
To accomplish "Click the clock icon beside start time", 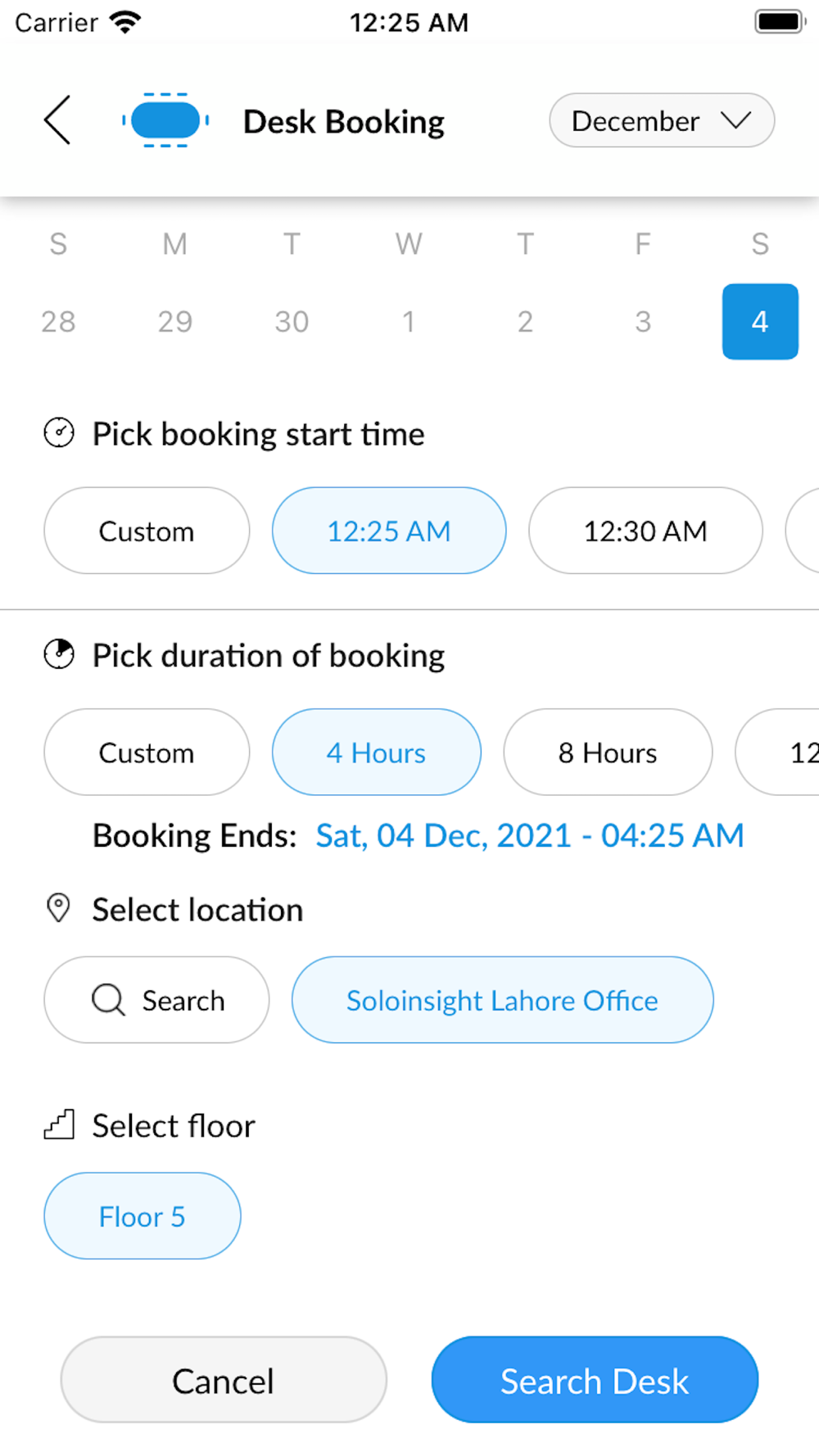I will click(59, 432).
